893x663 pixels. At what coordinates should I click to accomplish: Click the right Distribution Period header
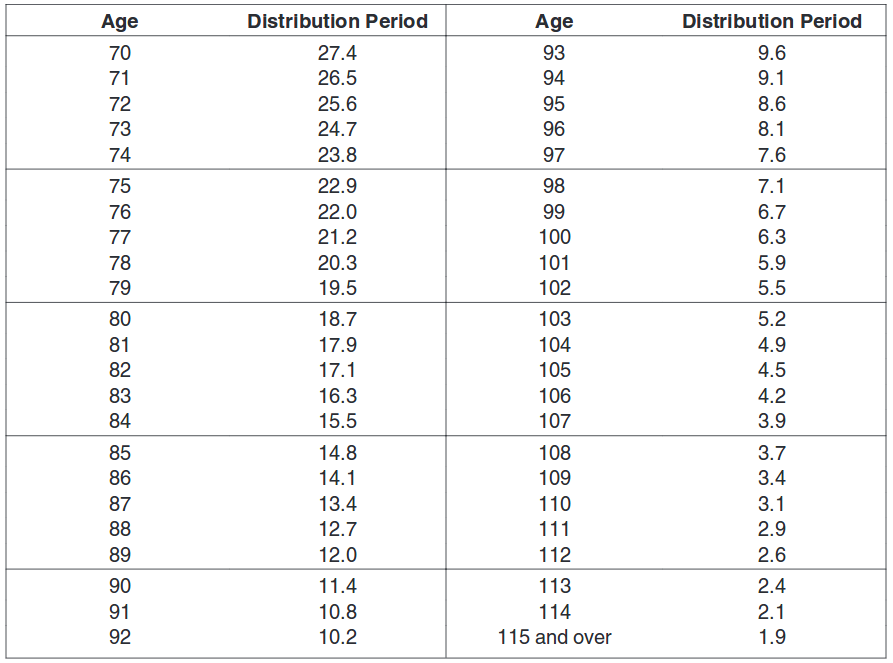(772, 21)
